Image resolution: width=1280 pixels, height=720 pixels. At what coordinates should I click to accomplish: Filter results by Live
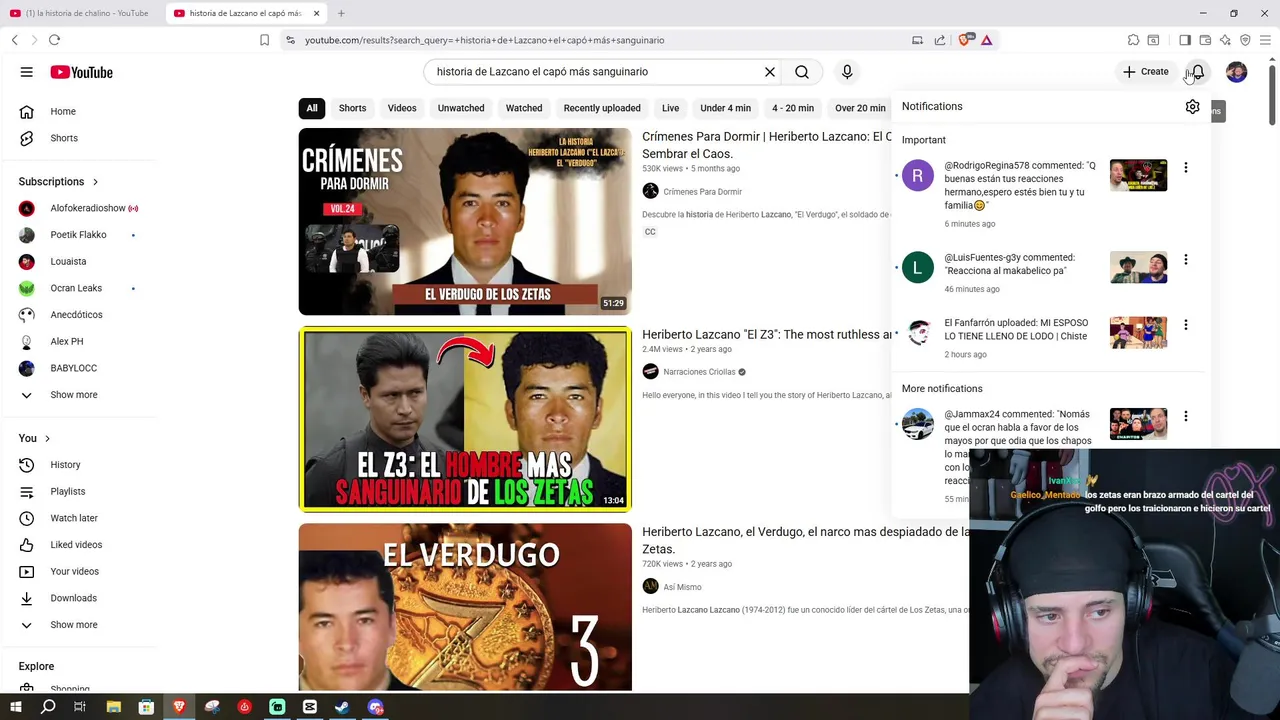(670, 108)
